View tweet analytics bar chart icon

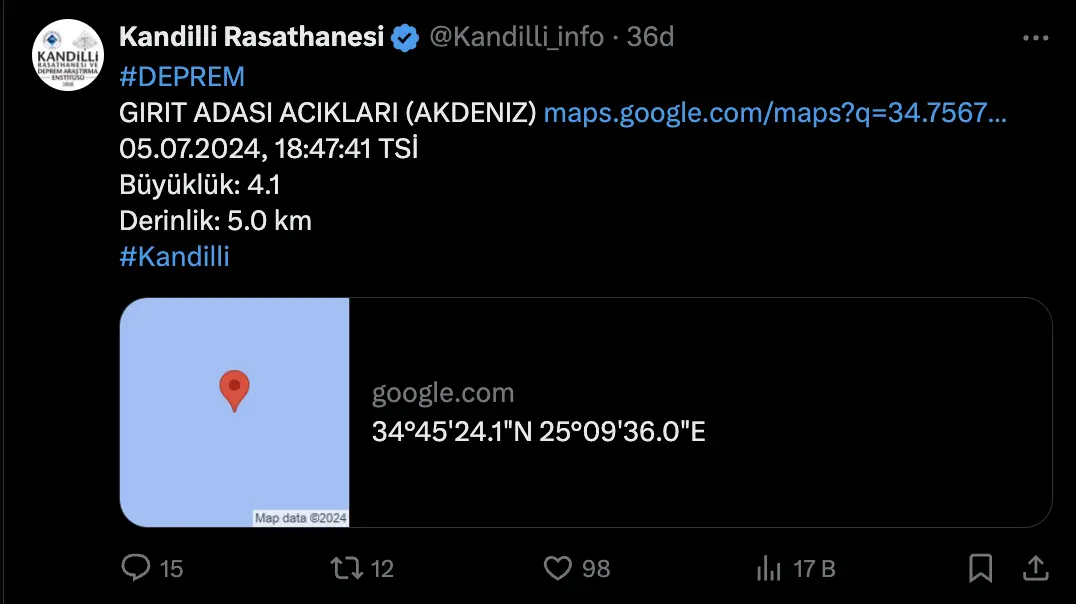coord(769,568)
